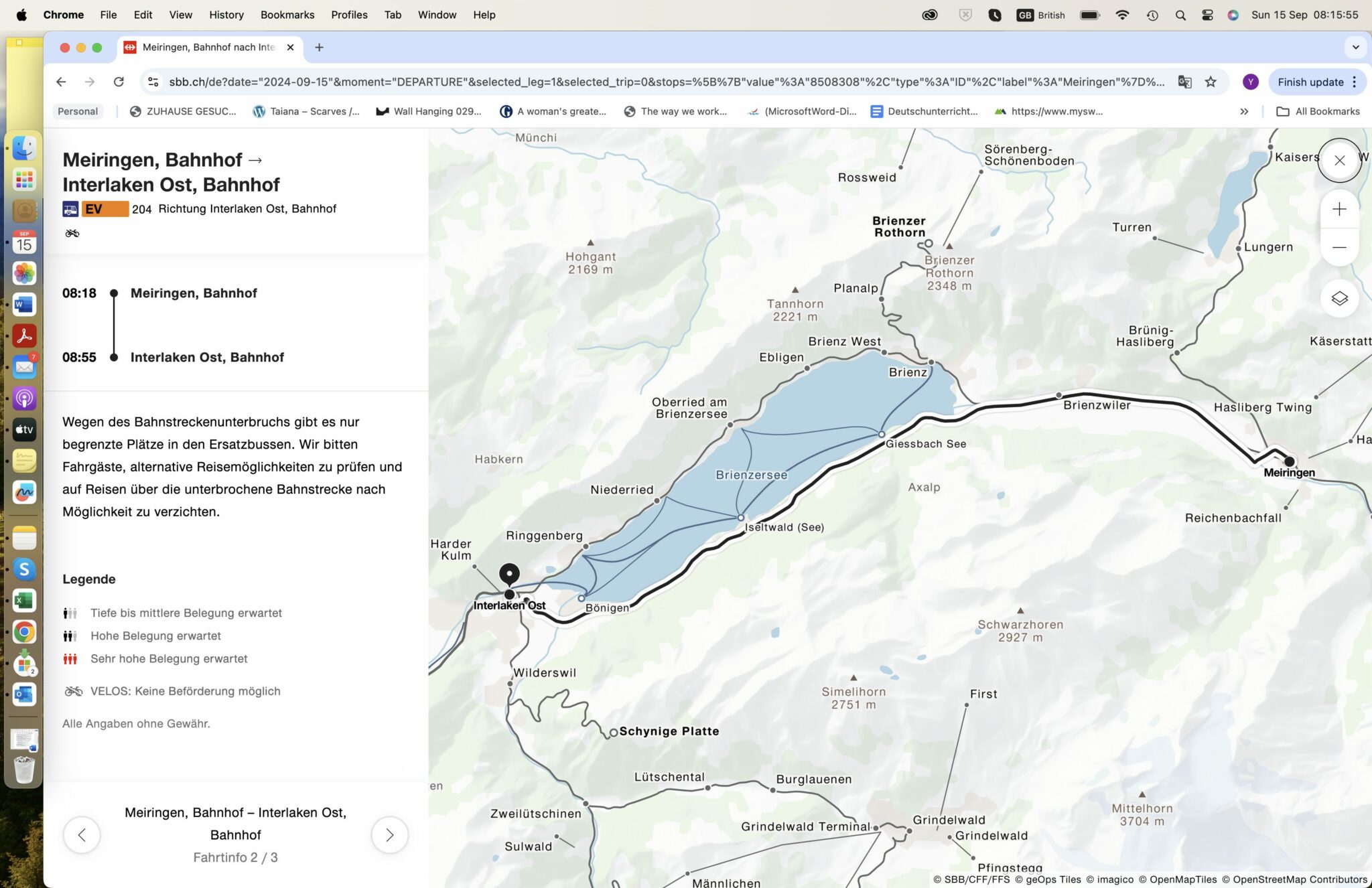Close the map view with X button
Screen dimensions: 1372x888
click(x=1339, y=161)
